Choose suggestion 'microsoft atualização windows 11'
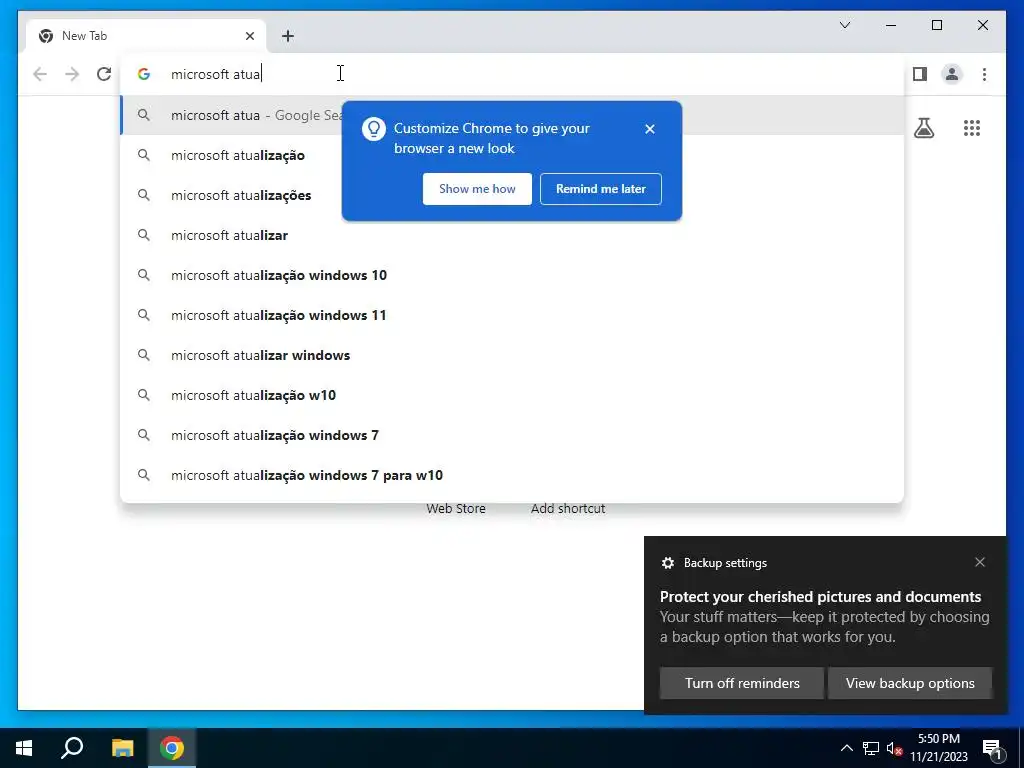The height and width of the screenshot is (768, 1024). [513, 315]
